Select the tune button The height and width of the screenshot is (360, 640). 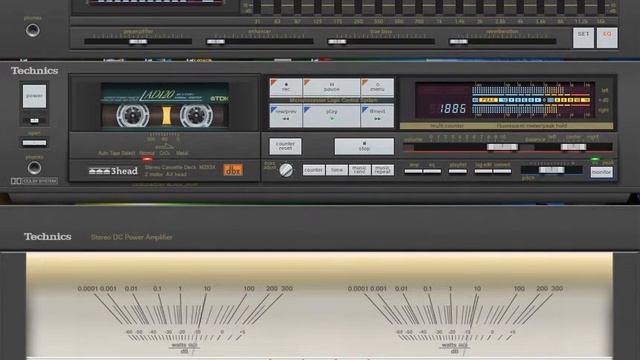[337, 170]
